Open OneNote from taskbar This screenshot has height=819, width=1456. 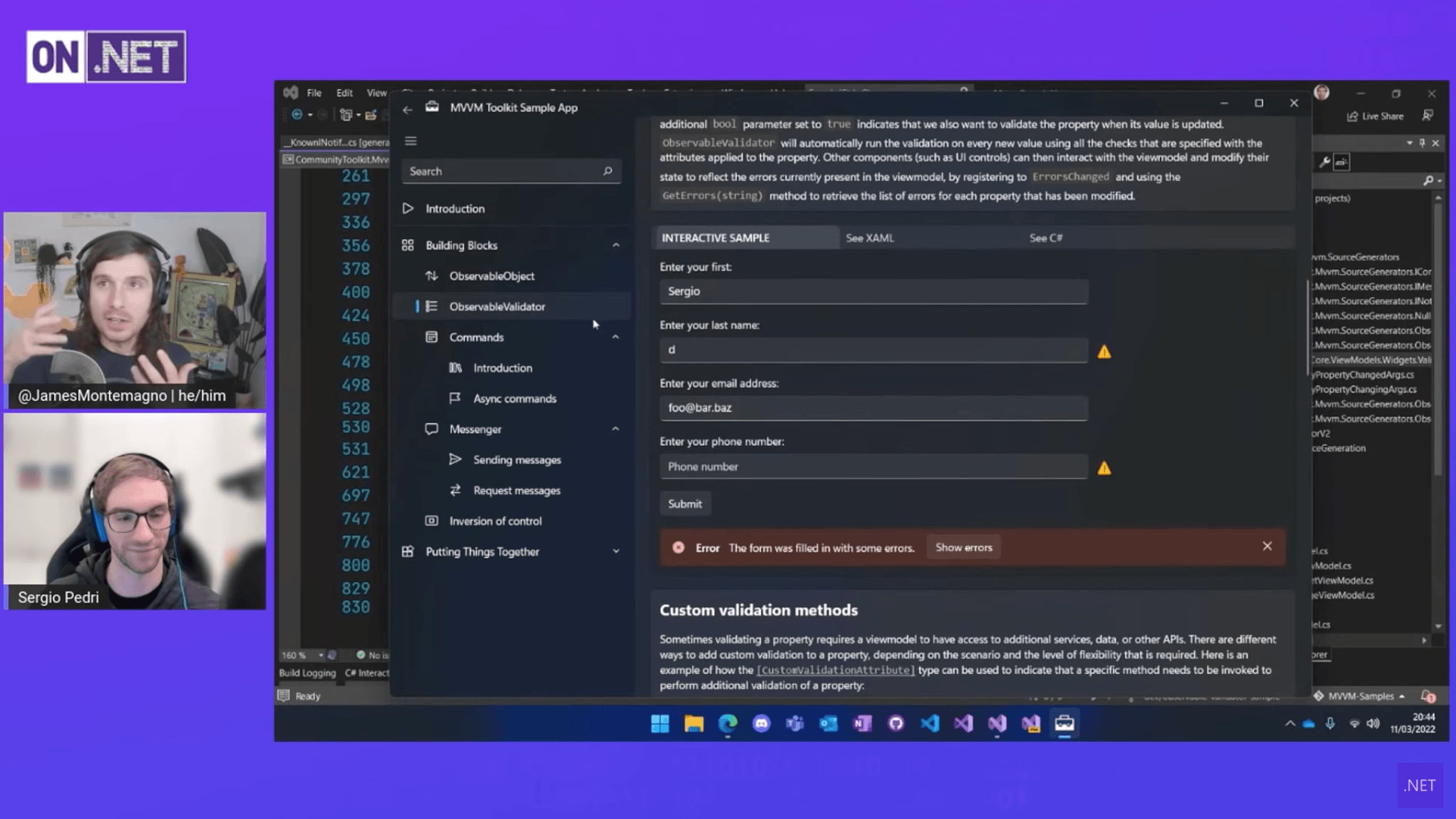(x=862, y=724)
